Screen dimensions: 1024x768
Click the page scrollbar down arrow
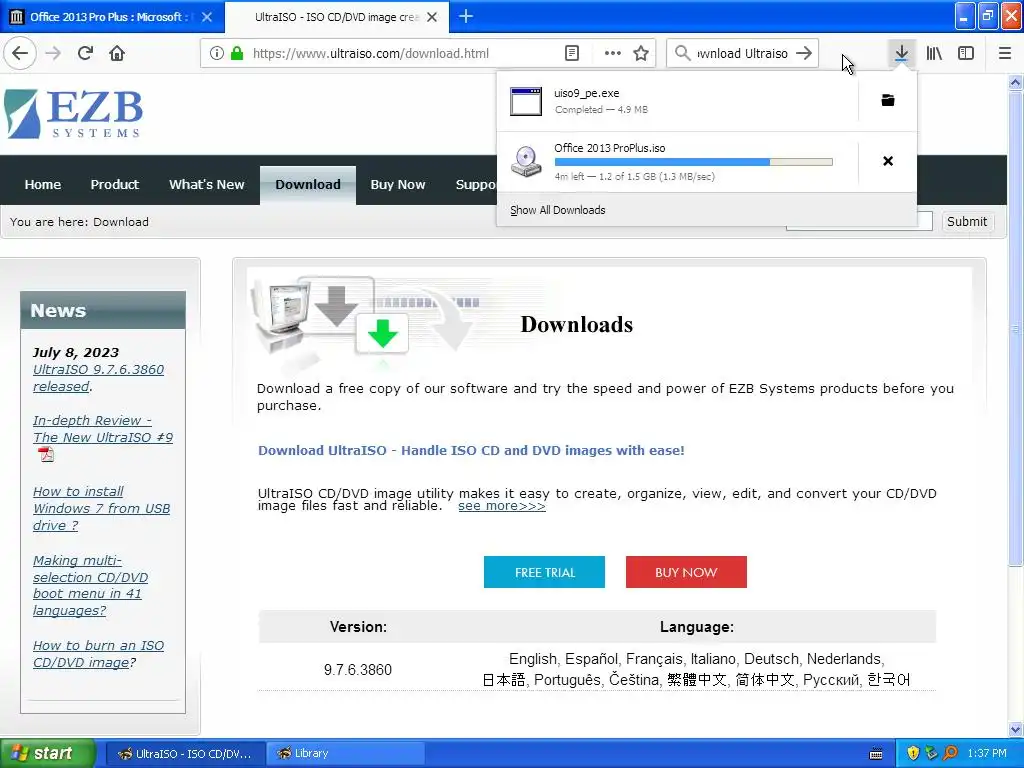click(1015, 729)
